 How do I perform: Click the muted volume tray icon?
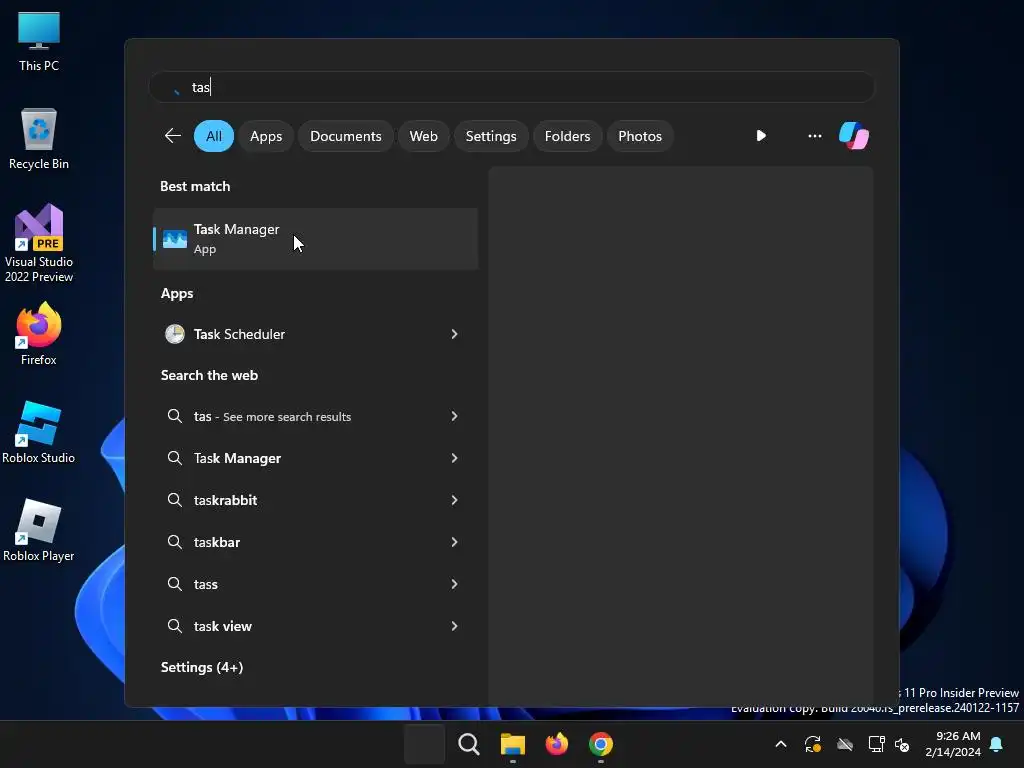click(902, 744)
